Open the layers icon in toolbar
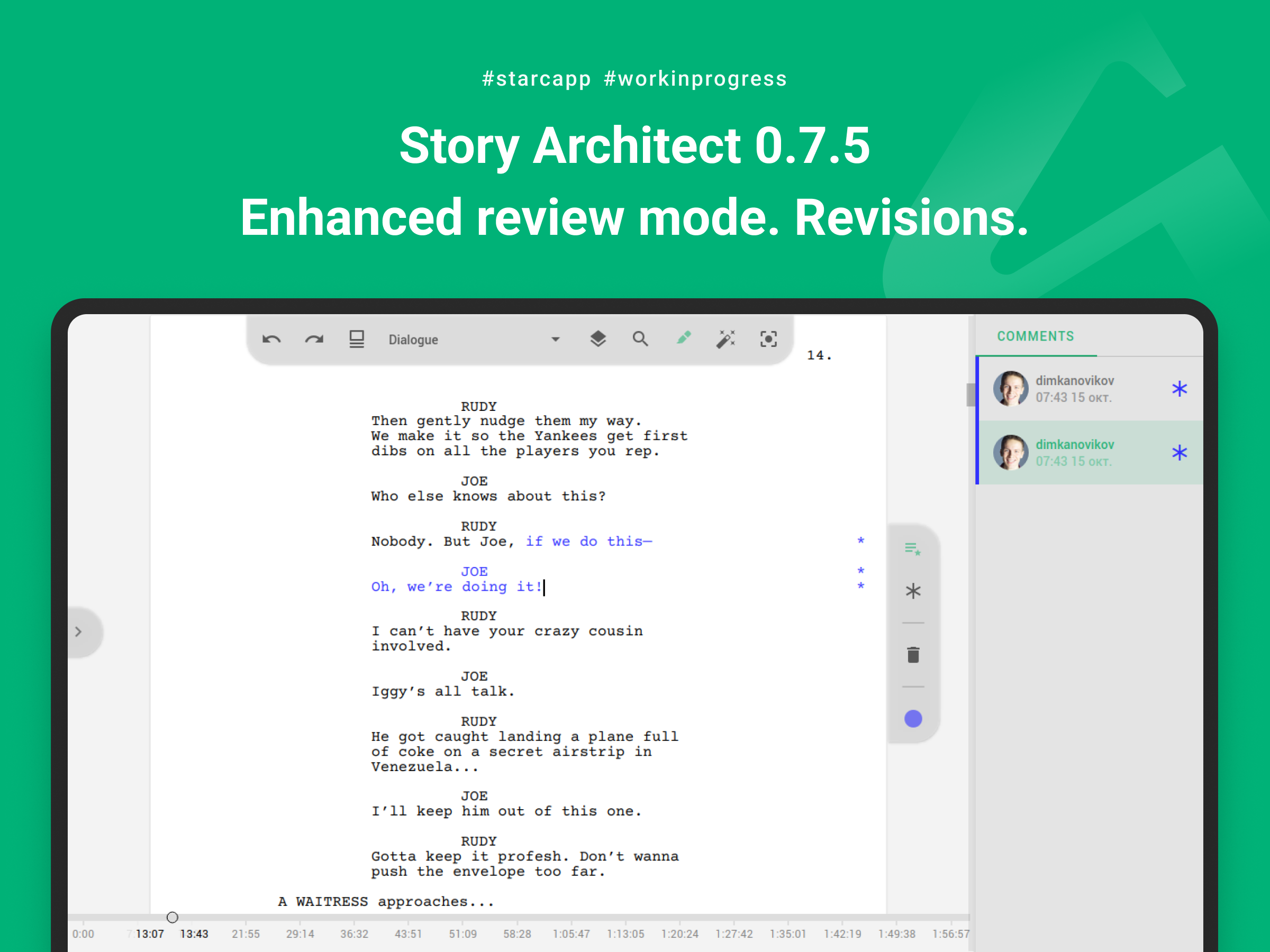Viewport: 1270px width, 952px height. pyautogui.click(x=597, y=339)
